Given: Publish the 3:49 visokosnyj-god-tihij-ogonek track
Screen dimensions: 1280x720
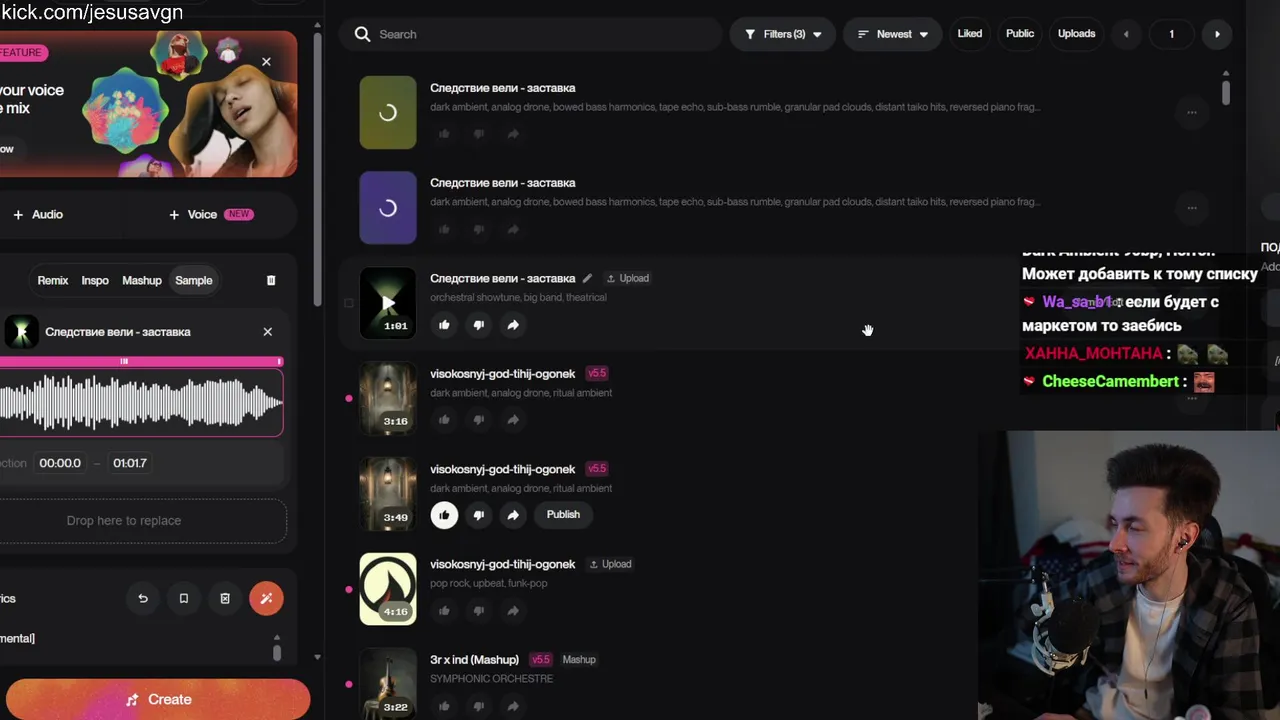Looking at the screenshot, I should (563, 515).
